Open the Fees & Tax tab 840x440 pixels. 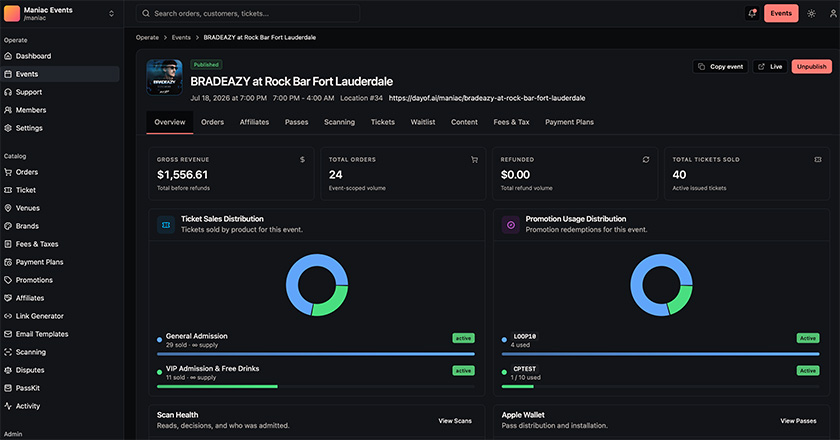coord(511,122)
